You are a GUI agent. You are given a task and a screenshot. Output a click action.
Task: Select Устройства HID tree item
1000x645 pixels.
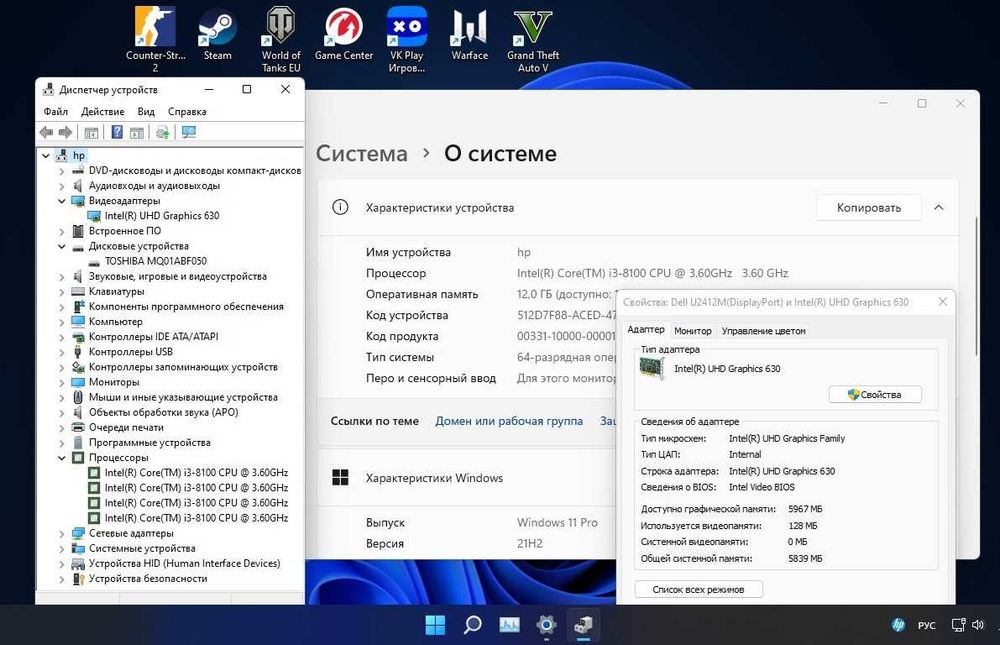pyautogui.click(x=184, y=563)
